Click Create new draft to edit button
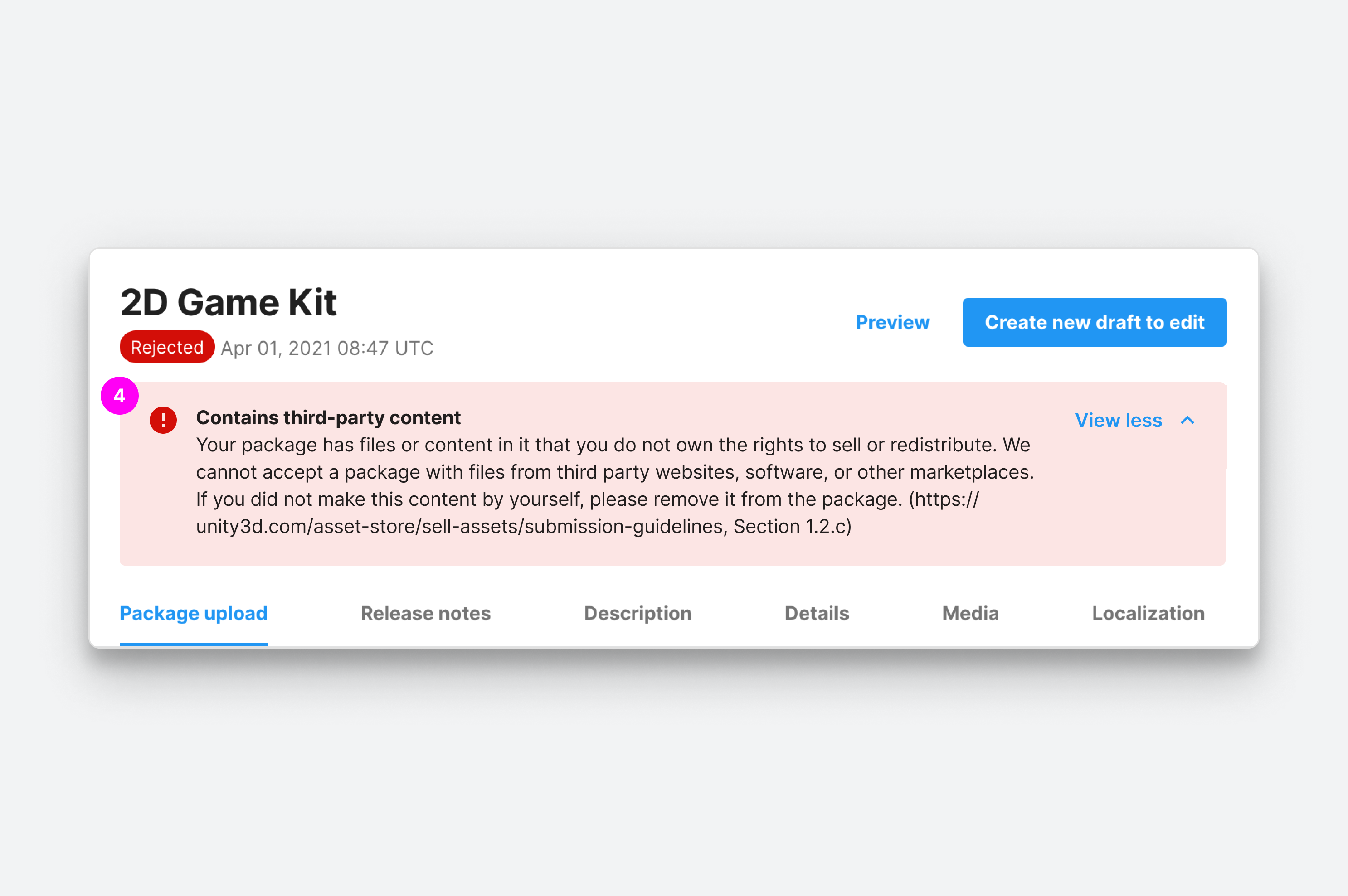The height and width of the screenshot is (896, 1348). coord(1094,322)
